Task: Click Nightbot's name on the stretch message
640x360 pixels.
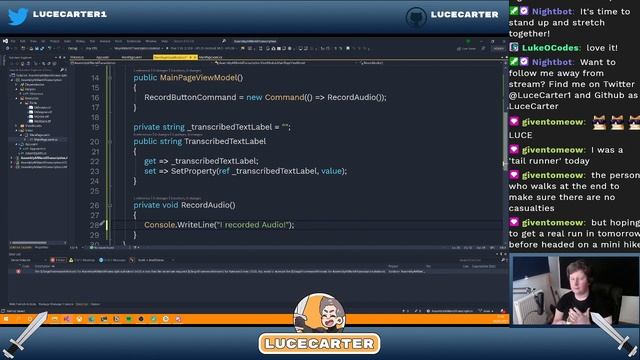Action: tap(552, 11)
